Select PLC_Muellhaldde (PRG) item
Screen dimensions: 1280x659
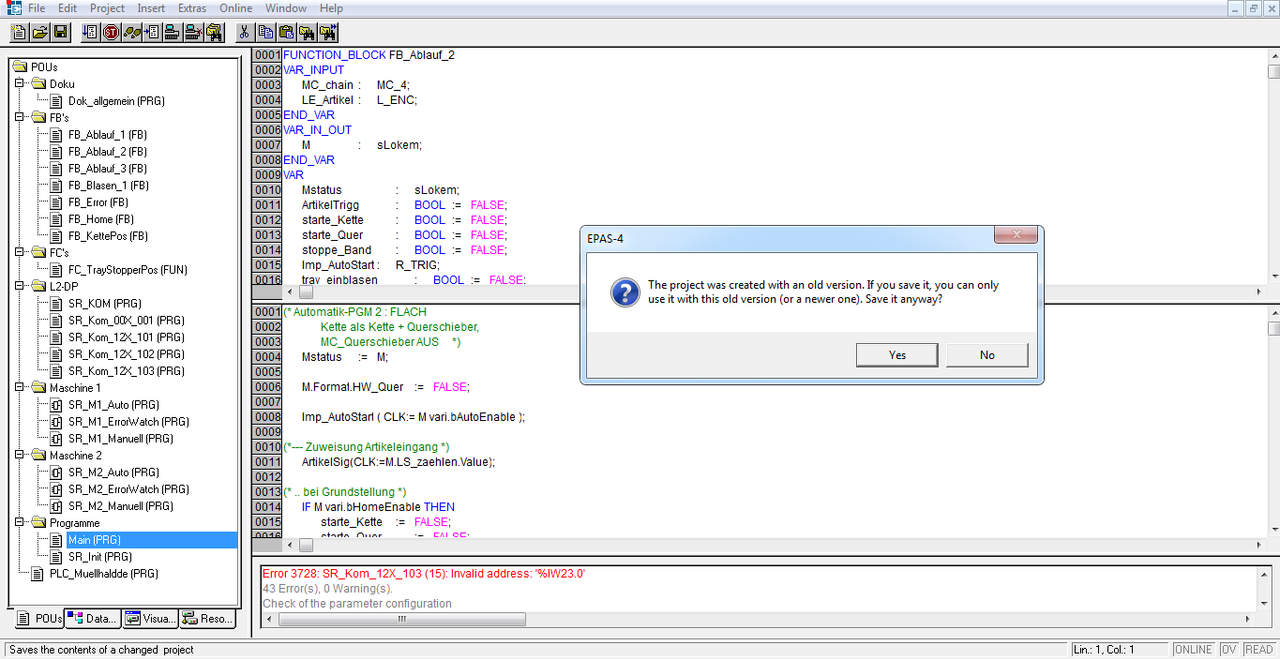pos(104,574)
